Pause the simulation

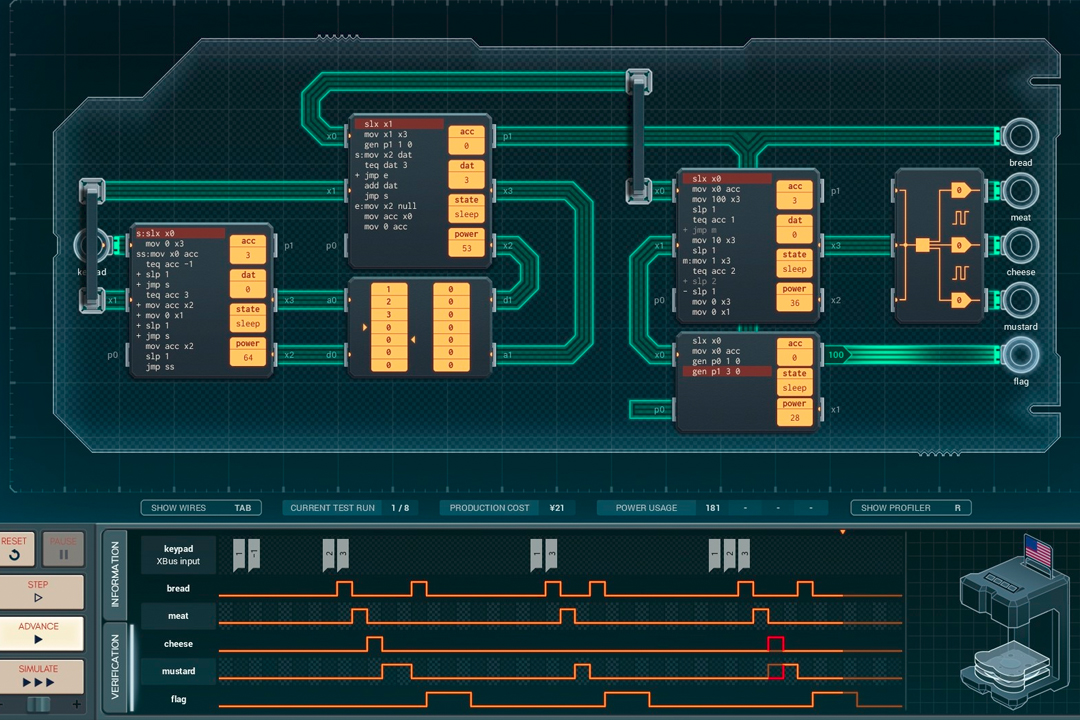pyautogui.click(x=63, y=548)
